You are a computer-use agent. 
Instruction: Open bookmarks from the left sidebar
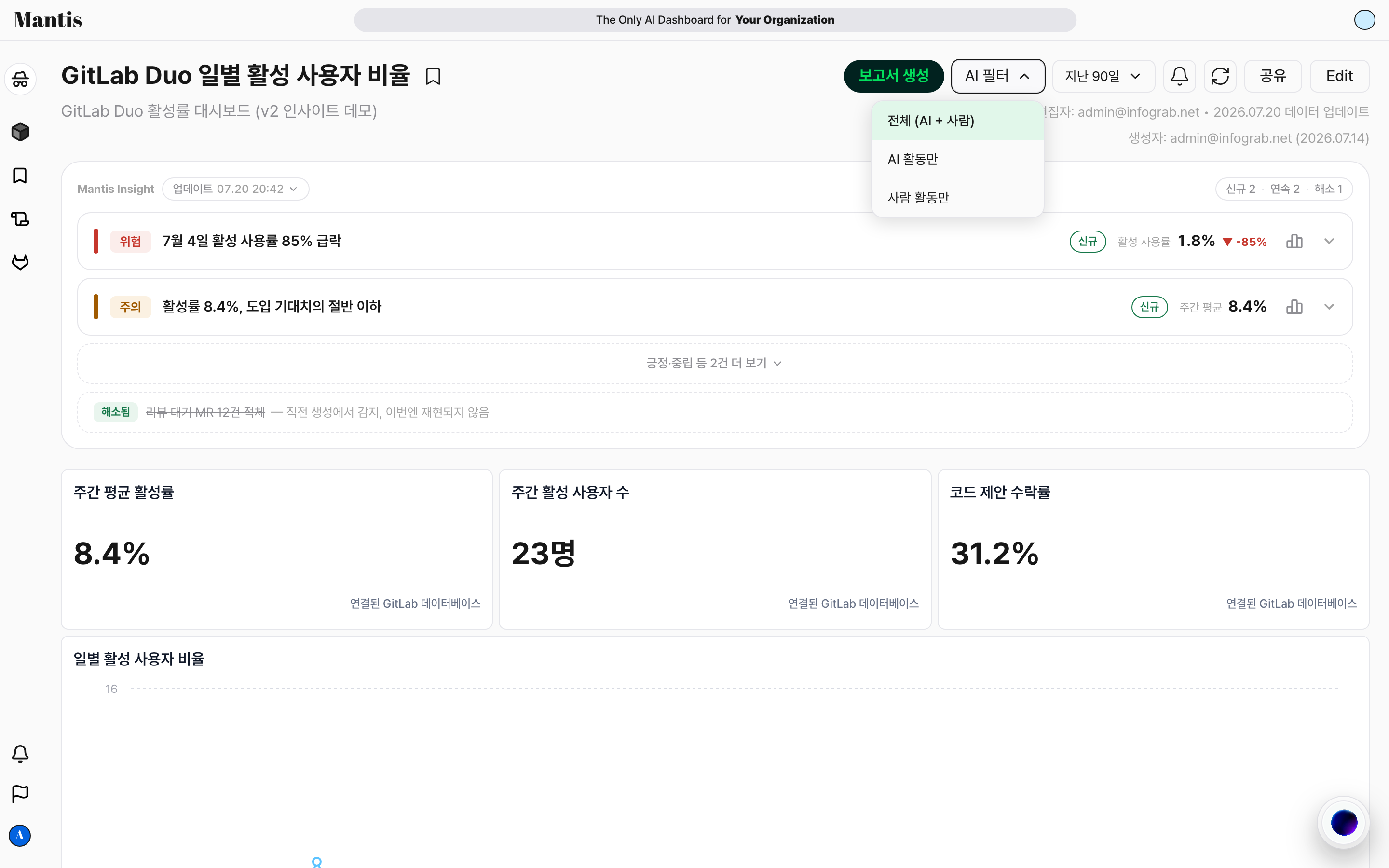click(x=20, y=176)
